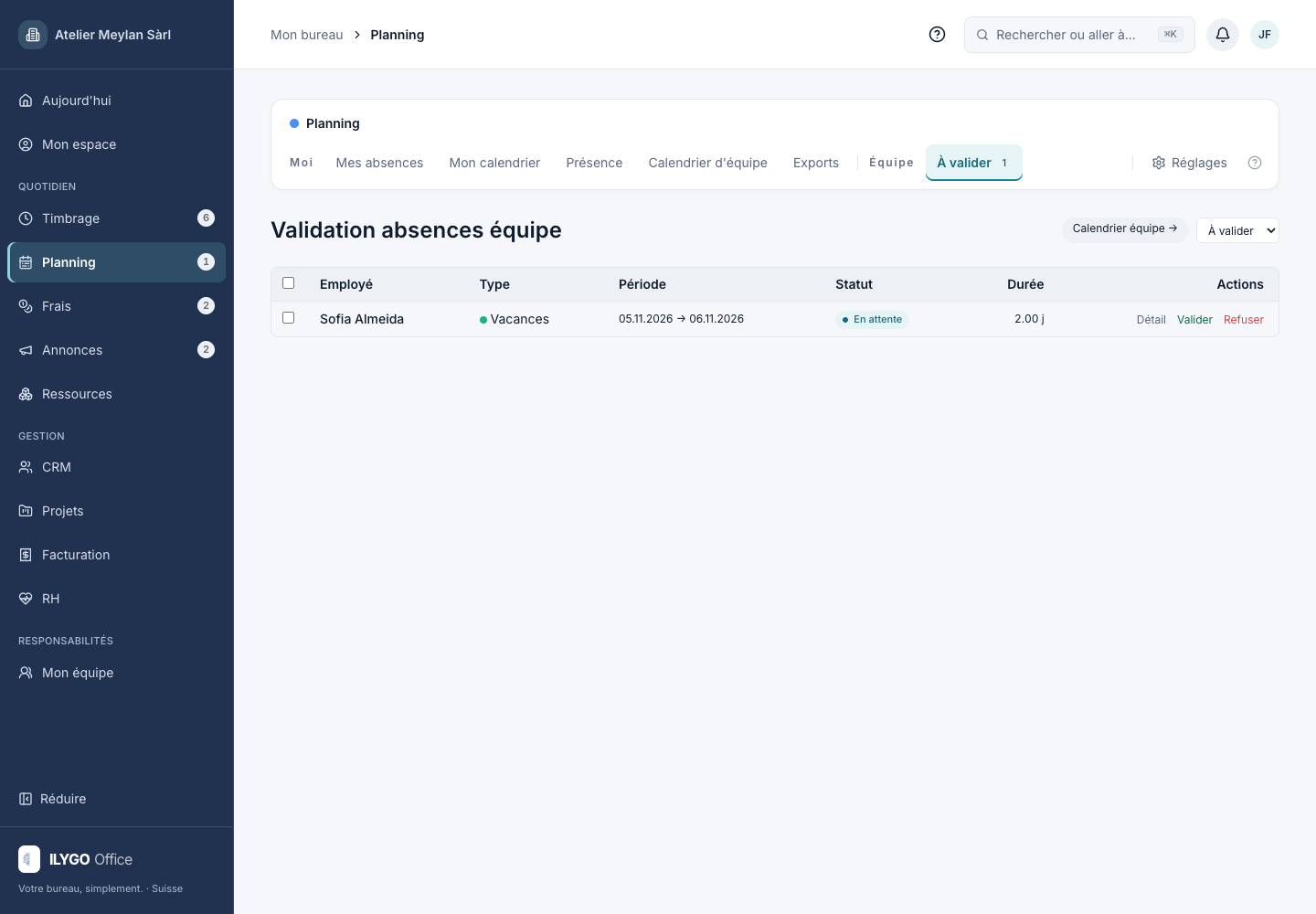Click the Facturation invoice icon
The image size is (1316, 914).
pyautogui.click(x=26, y=555)
